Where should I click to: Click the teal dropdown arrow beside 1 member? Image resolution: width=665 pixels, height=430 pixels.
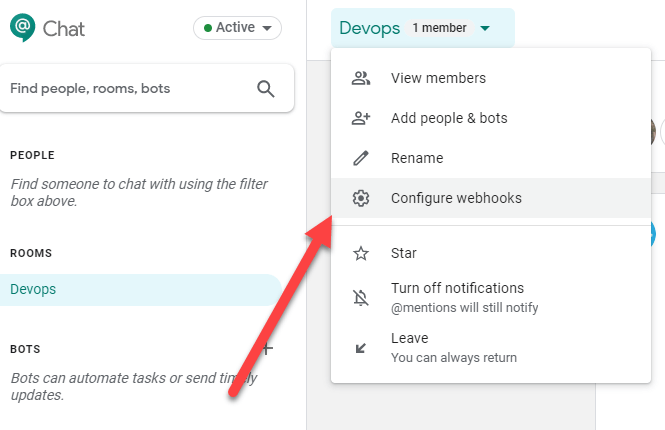(x=485, y=29)
